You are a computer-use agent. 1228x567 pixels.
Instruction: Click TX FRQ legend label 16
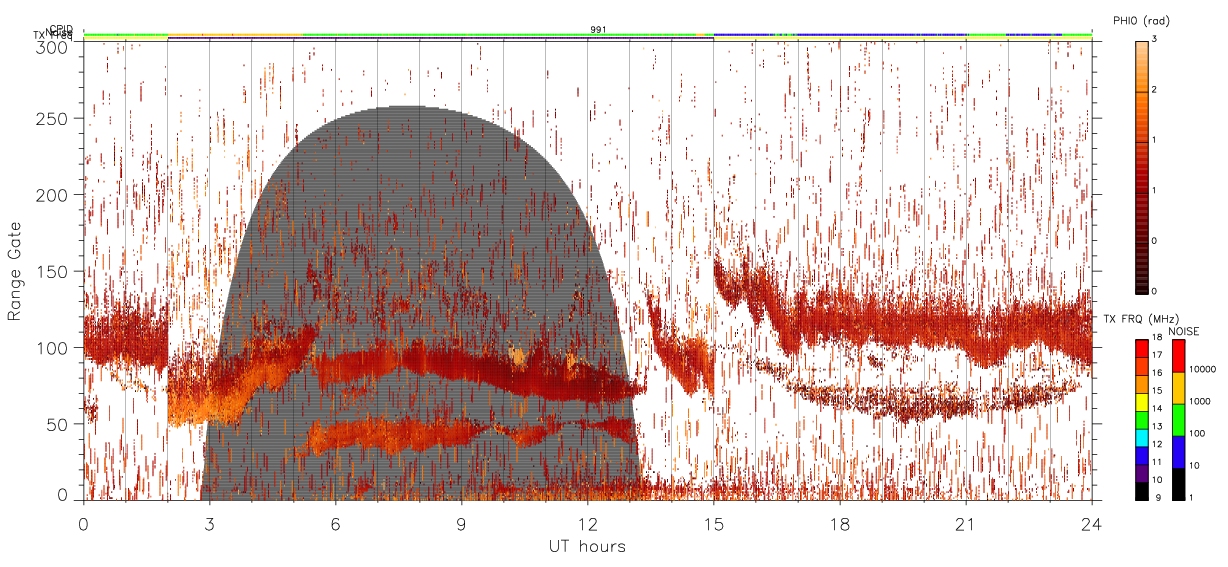click(1157, 372)
